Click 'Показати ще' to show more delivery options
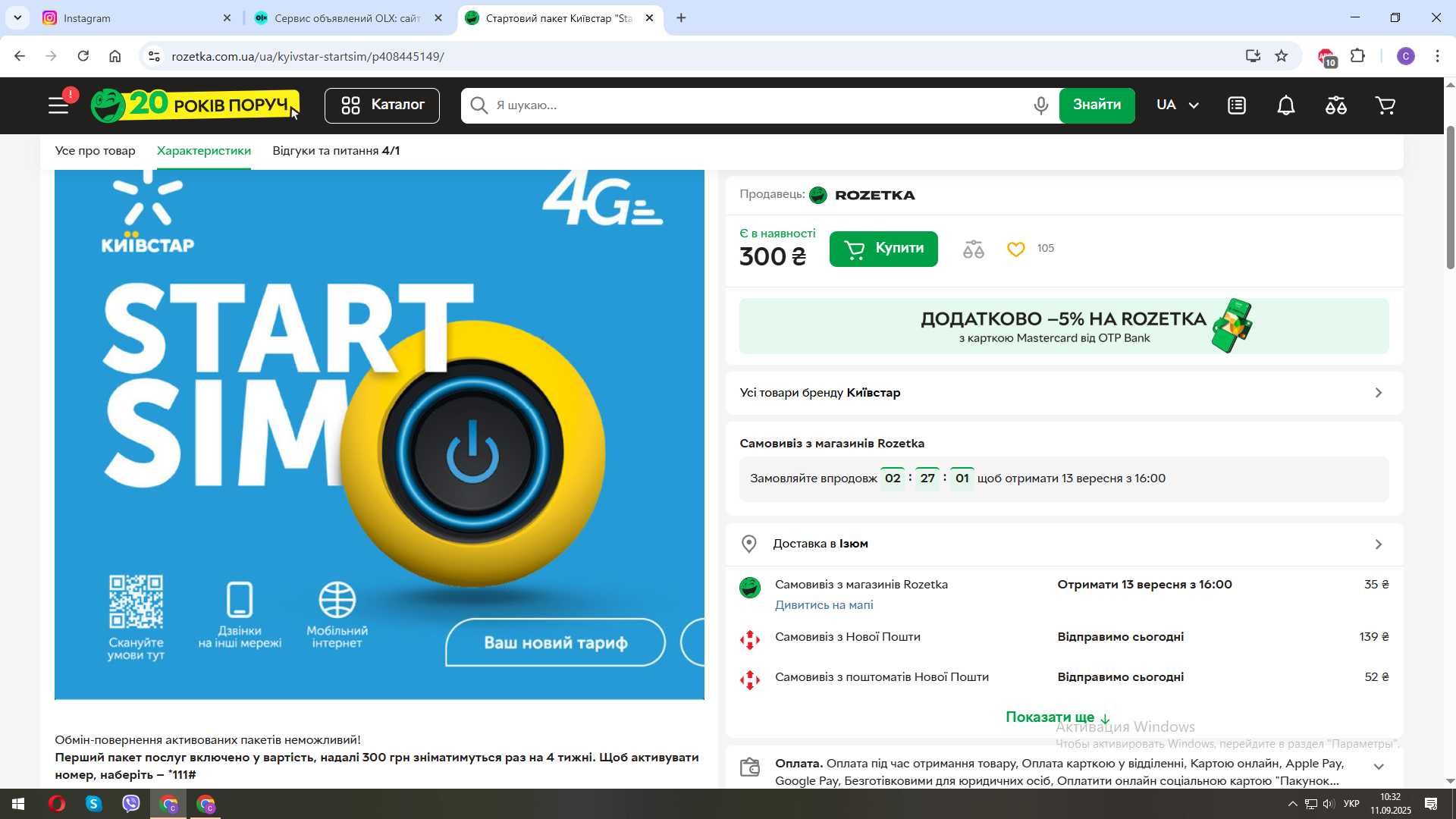The height and width of the screenshot is (819, 1456). [x=1058, y=717]
